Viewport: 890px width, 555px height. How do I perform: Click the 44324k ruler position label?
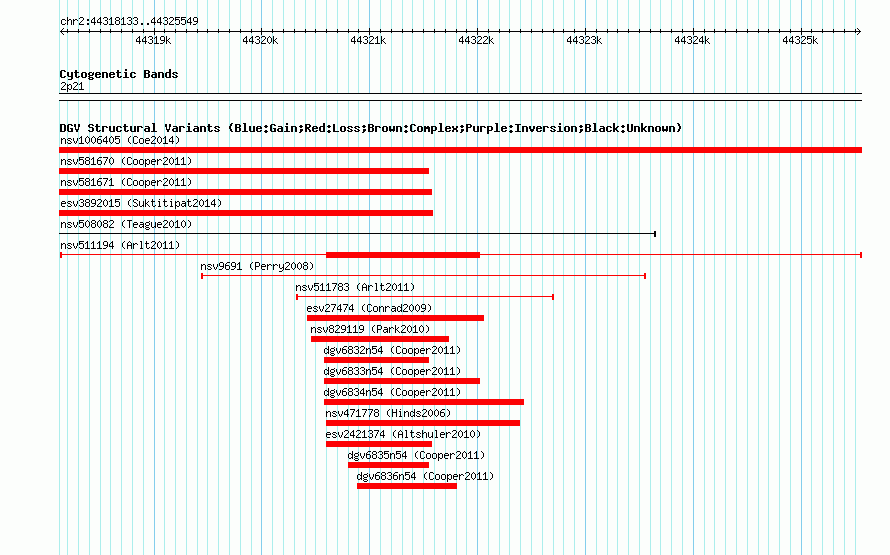click(692, 40)
